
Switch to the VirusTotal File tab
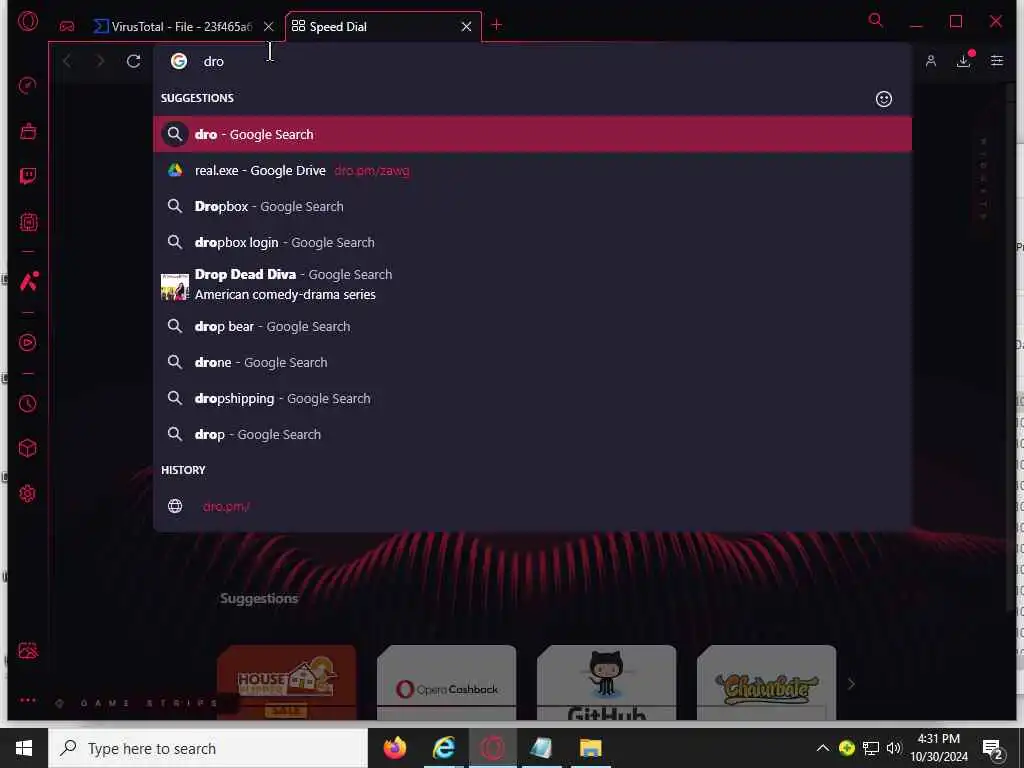(x=173, y=27)
